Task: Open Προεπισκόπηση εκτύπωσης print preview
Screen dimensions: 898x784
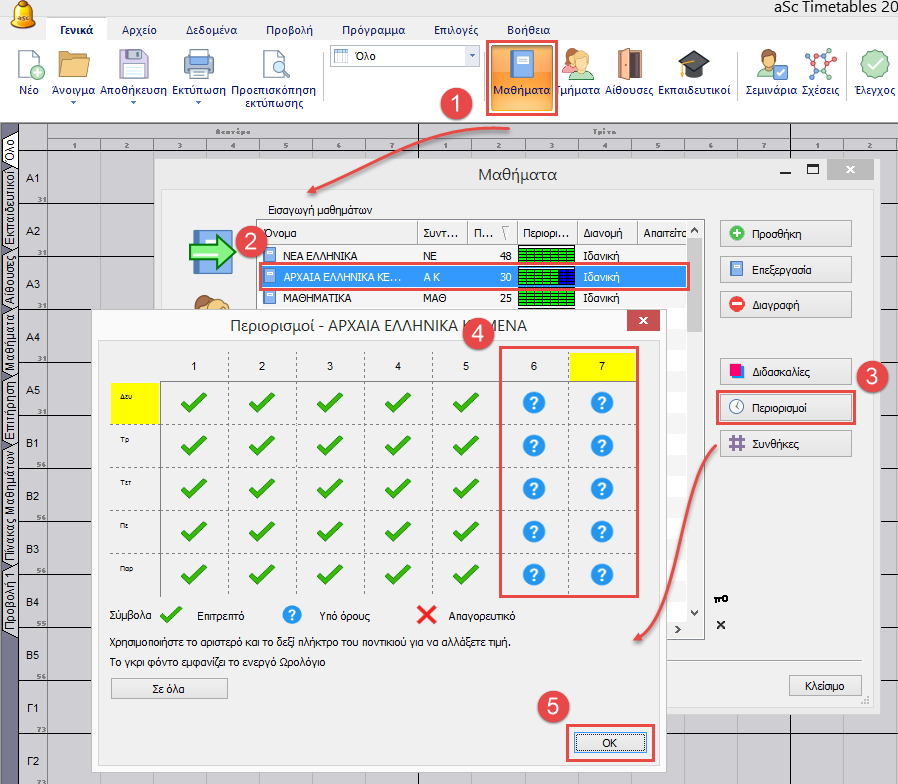Action: [273, 66]
